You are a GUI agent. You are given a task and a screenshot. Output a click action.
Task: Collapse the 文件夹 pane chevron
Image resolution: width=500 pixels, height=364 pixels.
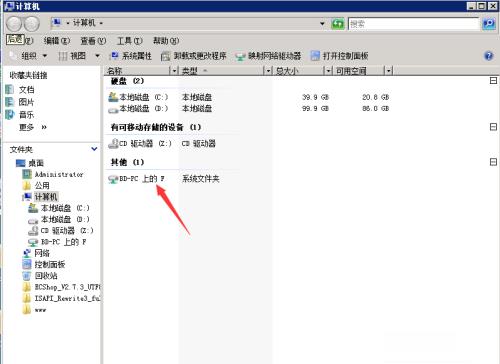[x=94, y=149]
